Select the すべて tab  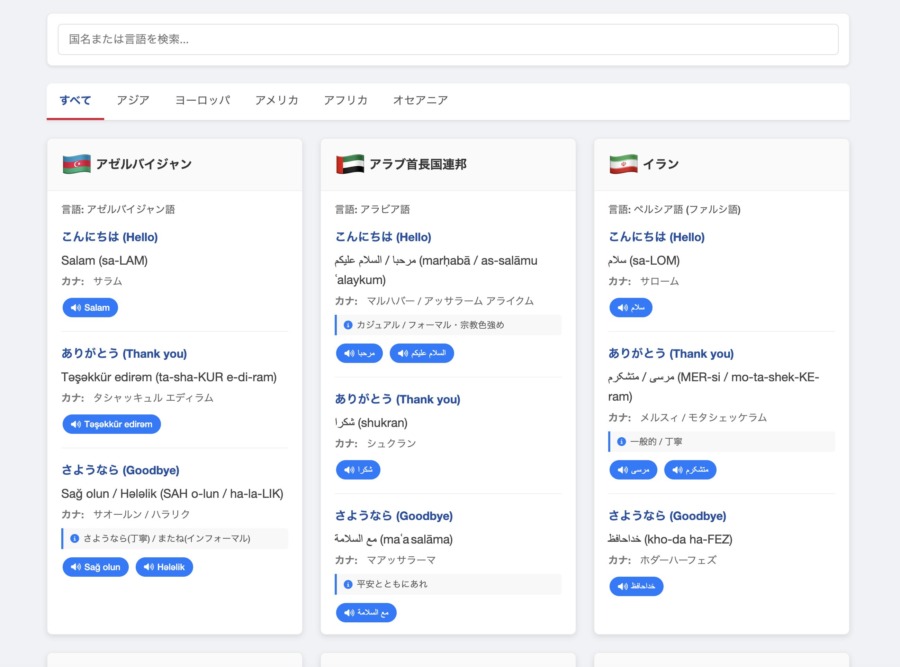tap(75, 100)
